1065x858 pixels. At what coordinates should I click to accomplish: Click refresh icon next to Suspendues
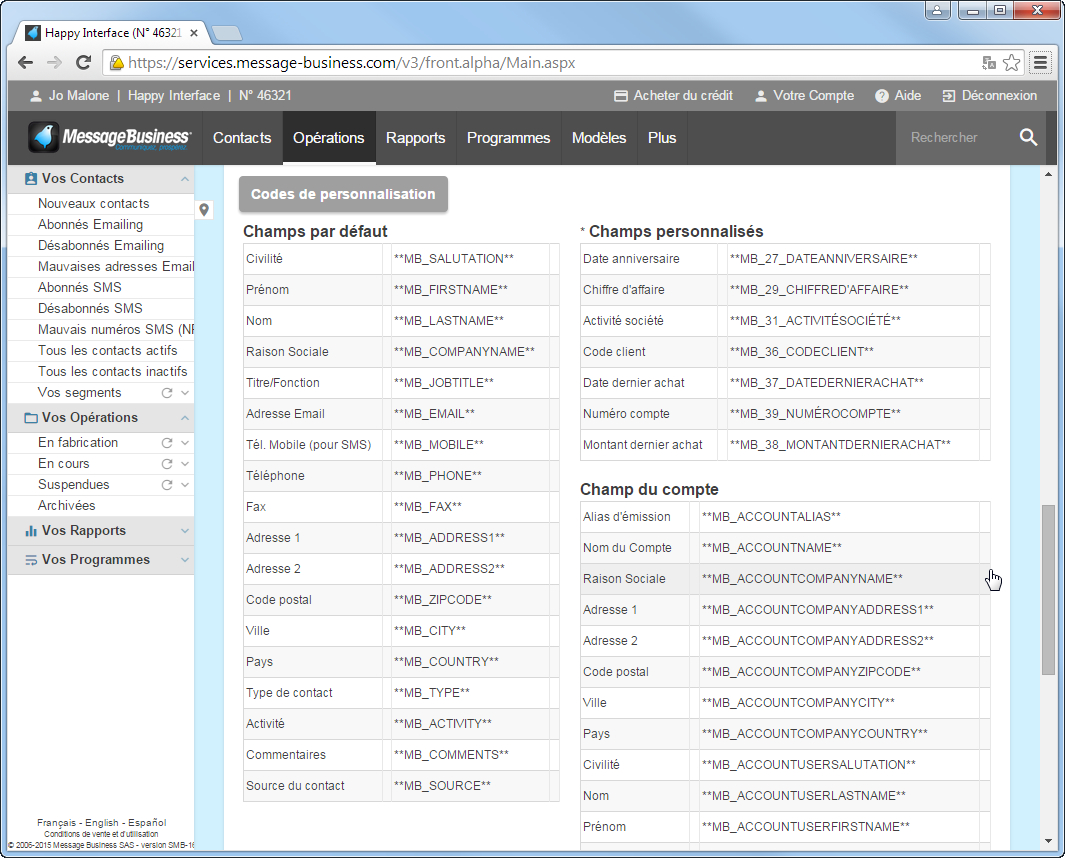point(167,485)
